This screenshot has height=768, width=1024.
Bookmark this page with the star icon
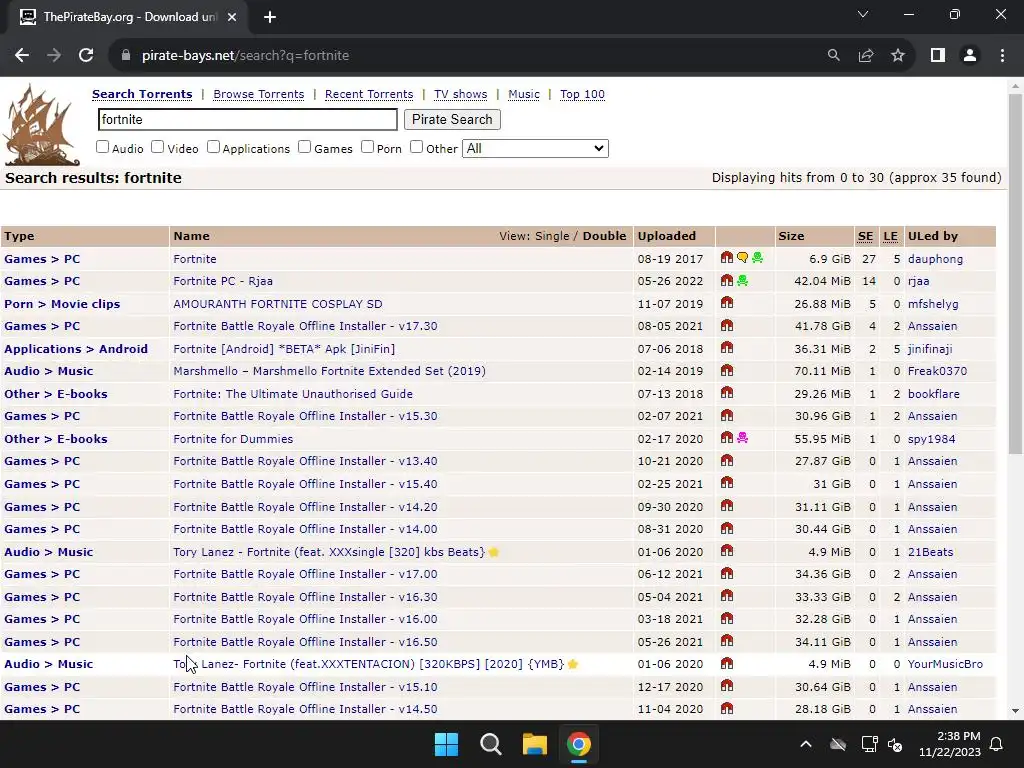[898, 56]
